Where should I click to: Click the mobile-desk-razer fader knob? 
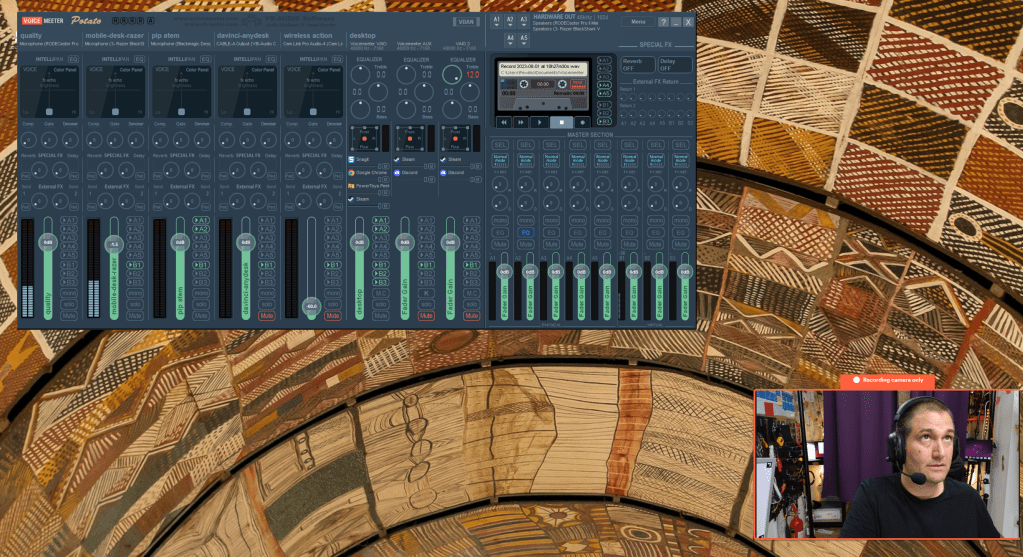point(114,245)
